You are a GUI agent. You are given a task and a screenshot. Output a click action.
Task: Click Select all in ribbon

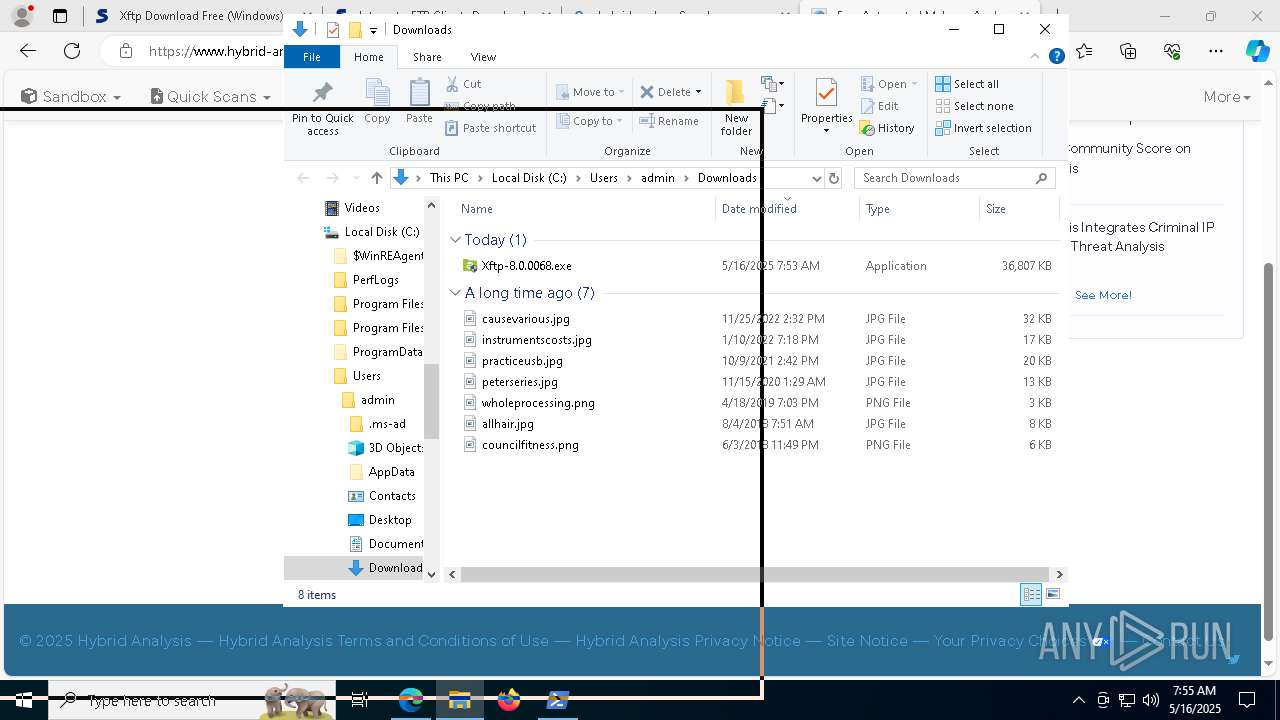click(967, 84)
